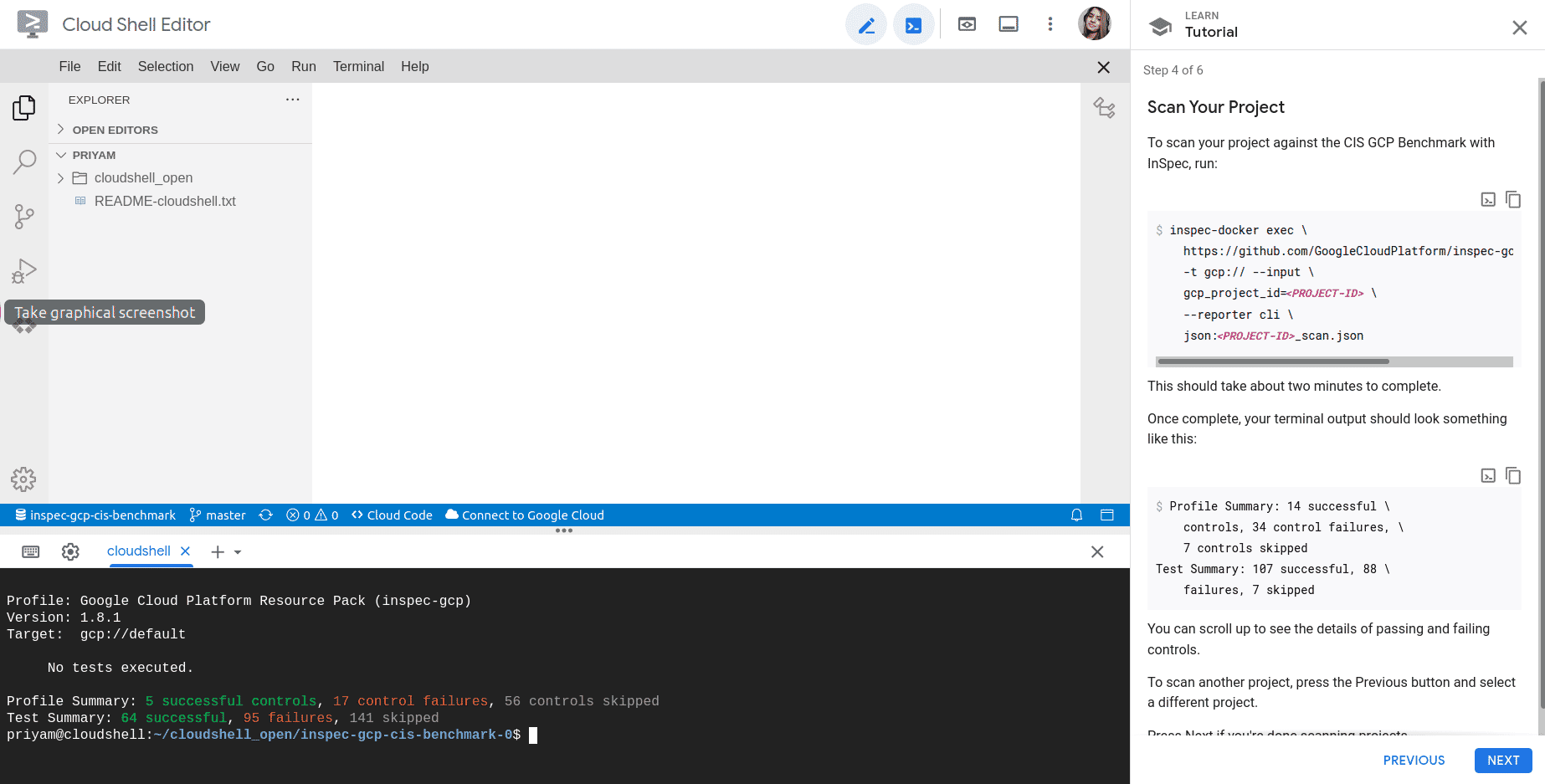Open the Terminal menu
Image resolution: width=1545 pixels, height=784 pixels.
[x=358, y=67]
